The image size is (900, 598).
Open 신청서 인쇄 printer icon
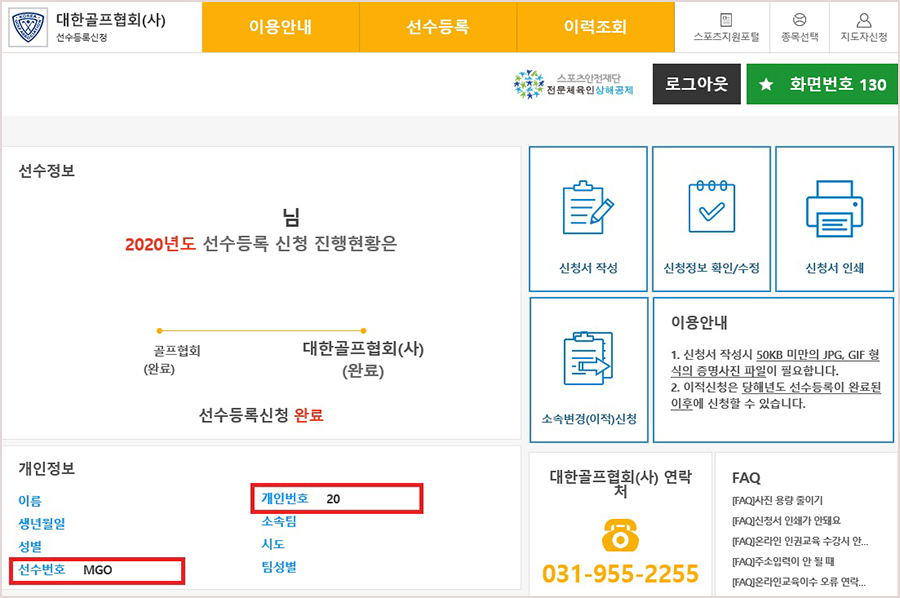(835, 208)
